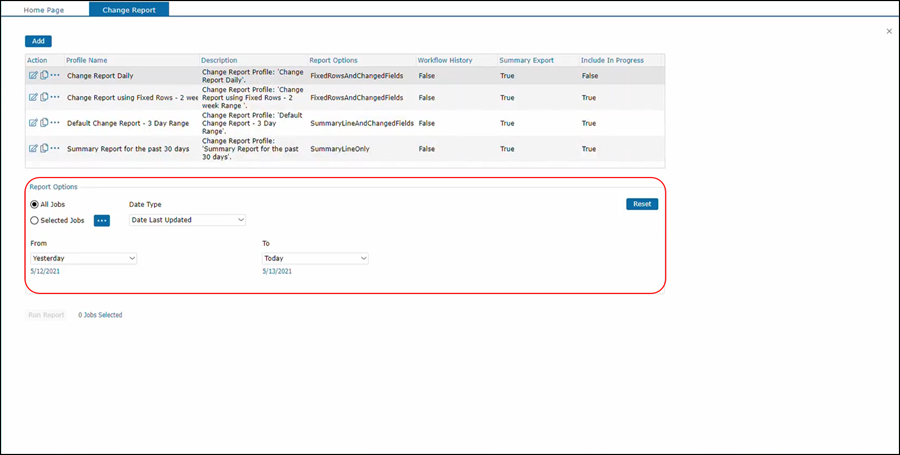
Task: Expand the Date Type dropdown
Action: [187, 220]
